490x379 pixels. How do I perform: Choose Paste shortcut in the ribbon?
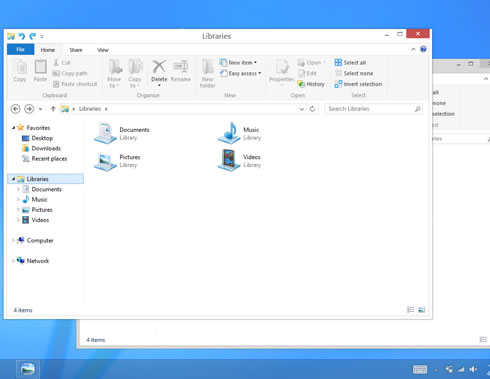pyautogui.click(x=75, y=84)
